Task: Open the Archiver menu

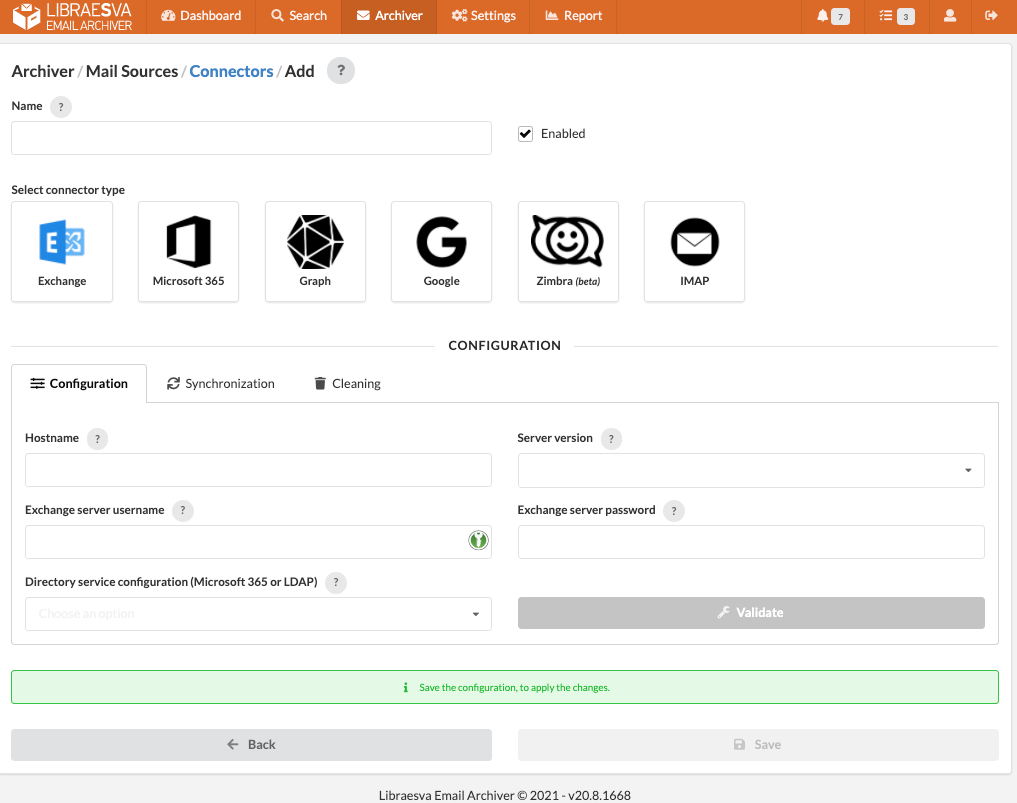Action: pos(389,16)
